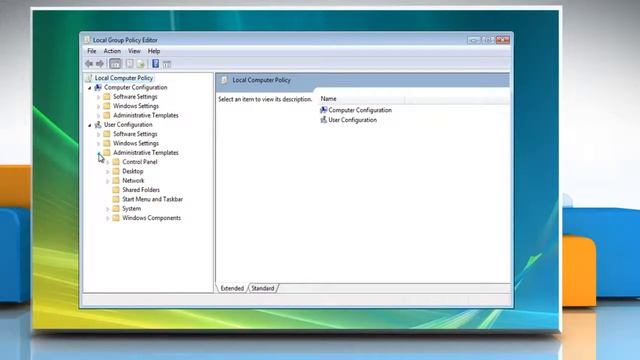Click the Properties toolbar icon
Screen dimensions: 640x360
pyautogui.click(x=129, y=64)
